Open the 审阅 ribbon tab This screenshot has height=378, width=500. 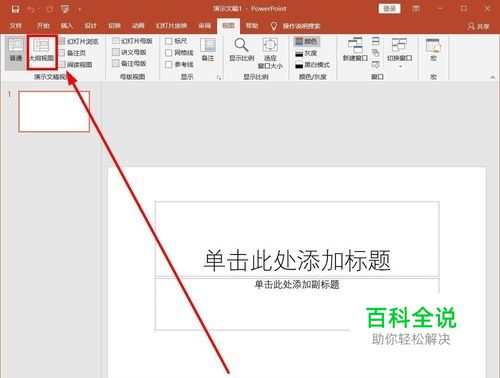pos(205,26)
